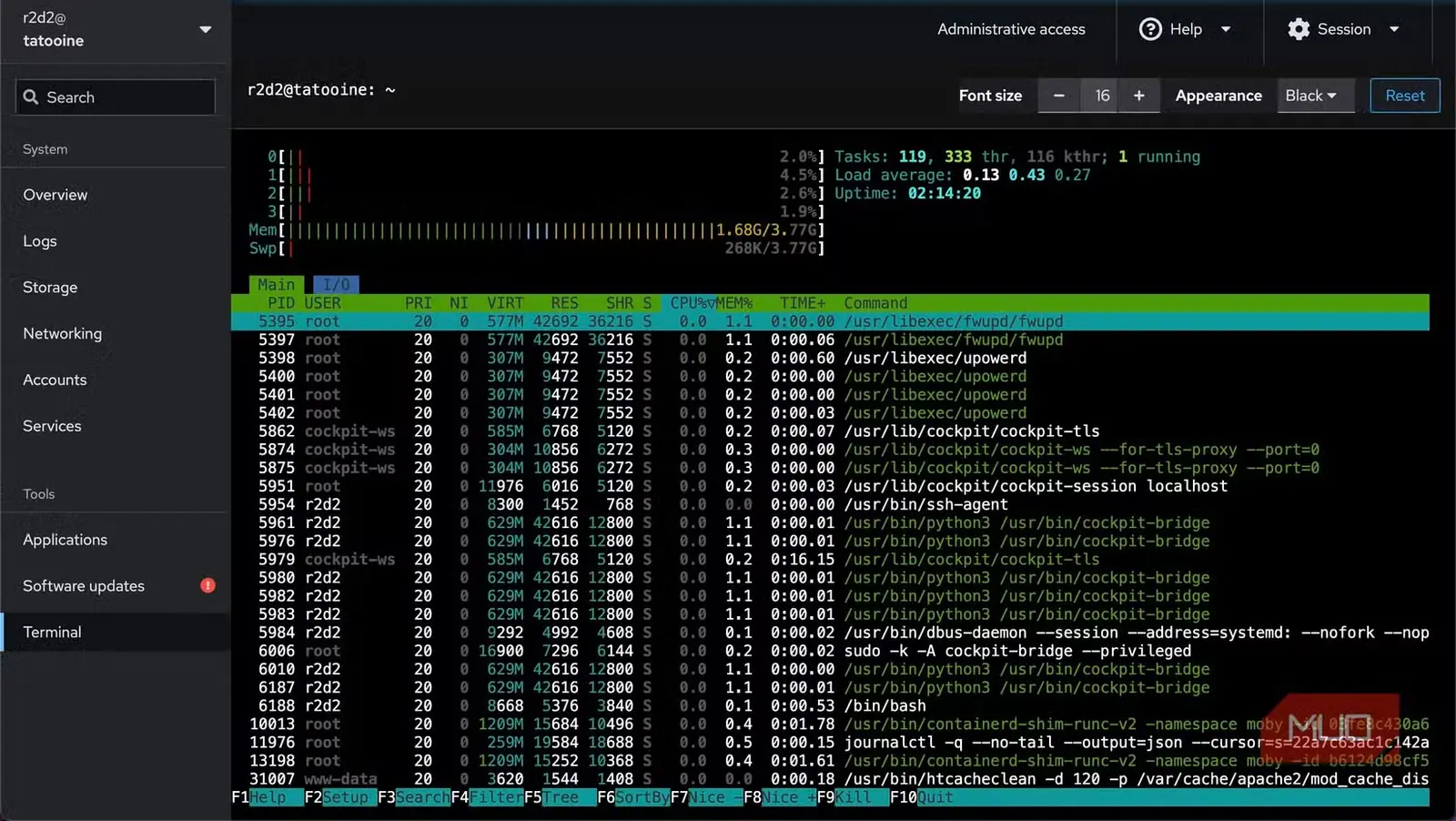
Task: Select process 6006 sudo cockpit-bridge row
Action: tap(830, 651)
